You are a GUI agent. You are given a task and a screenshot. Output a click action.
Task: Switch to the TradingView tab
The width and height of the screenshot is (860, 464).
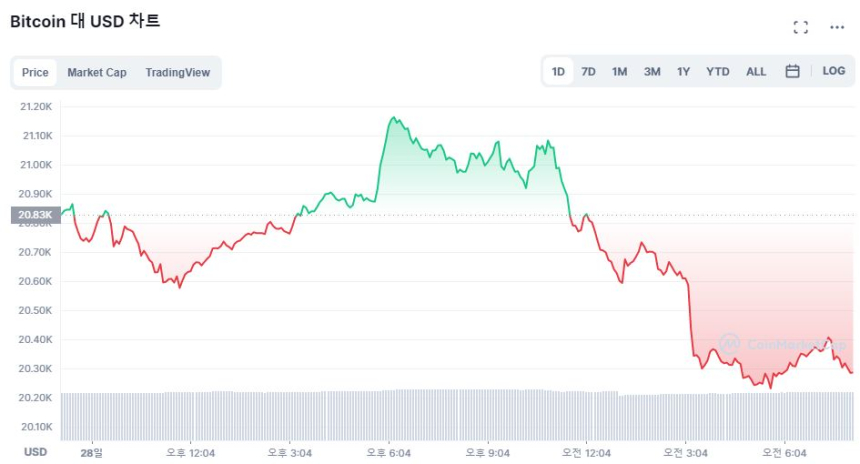pos(177,72)
